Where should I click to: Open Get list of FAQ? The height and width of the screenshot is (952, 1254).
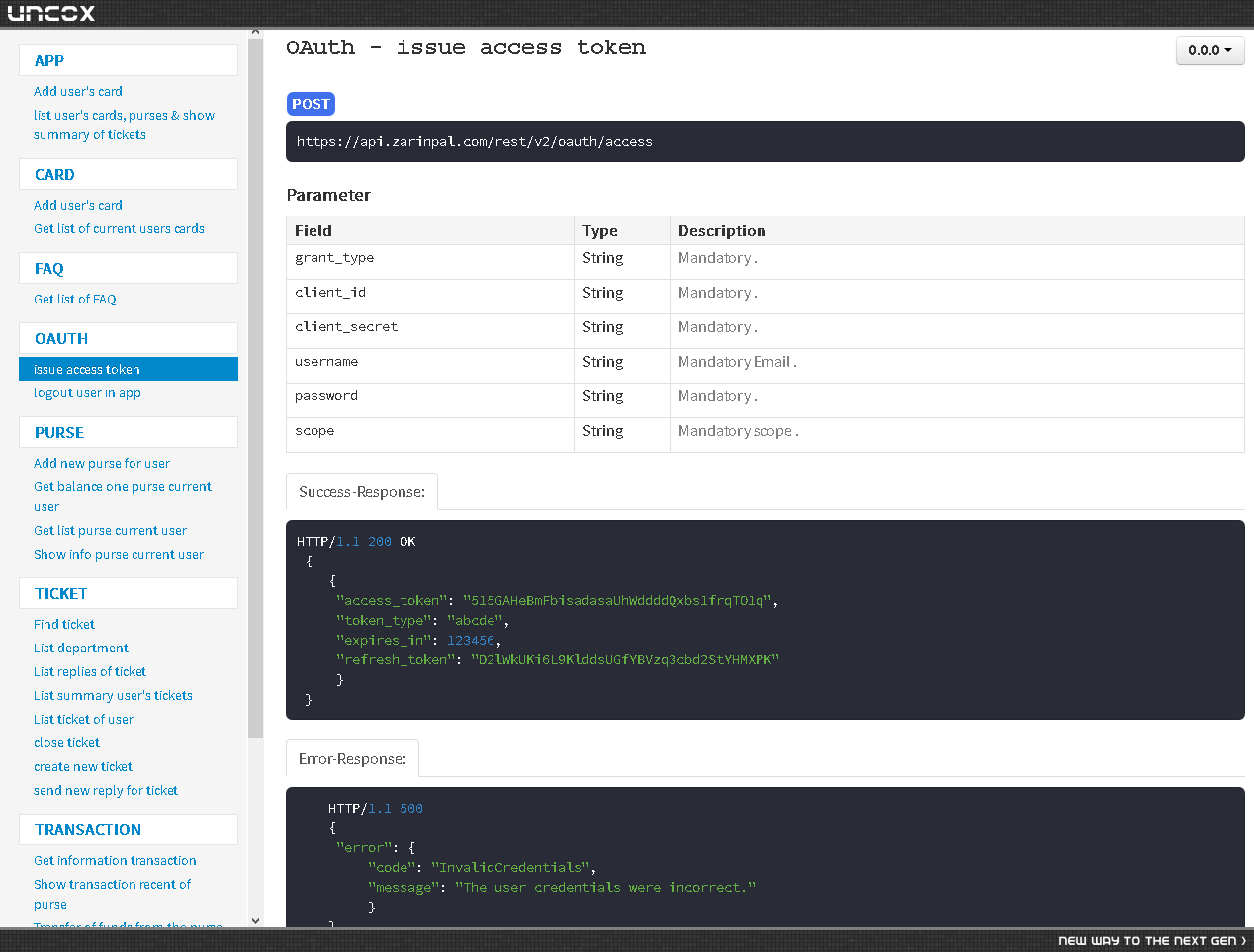75,299
